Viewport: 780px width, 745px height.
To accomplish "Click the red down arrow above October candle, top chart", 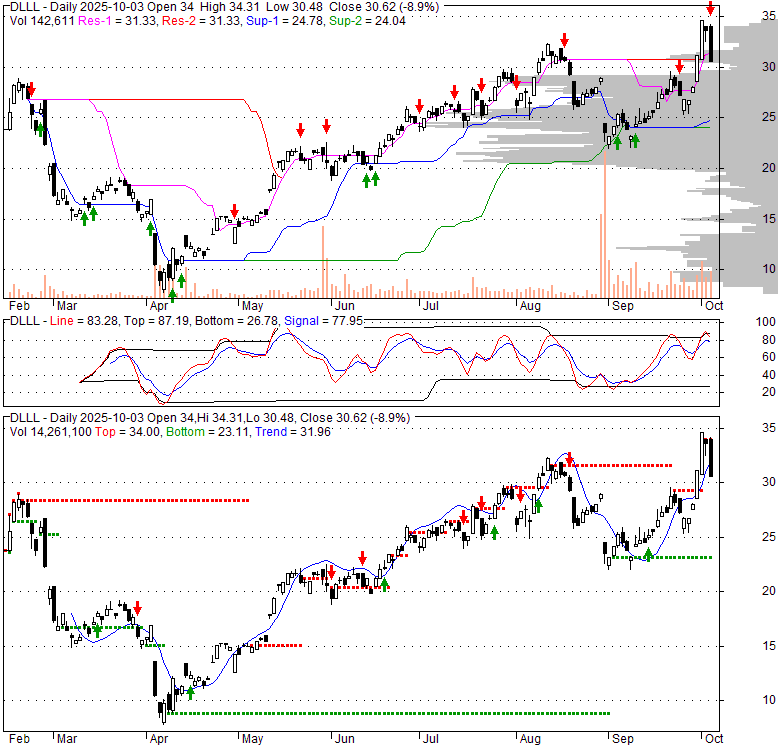I will 711,8.
